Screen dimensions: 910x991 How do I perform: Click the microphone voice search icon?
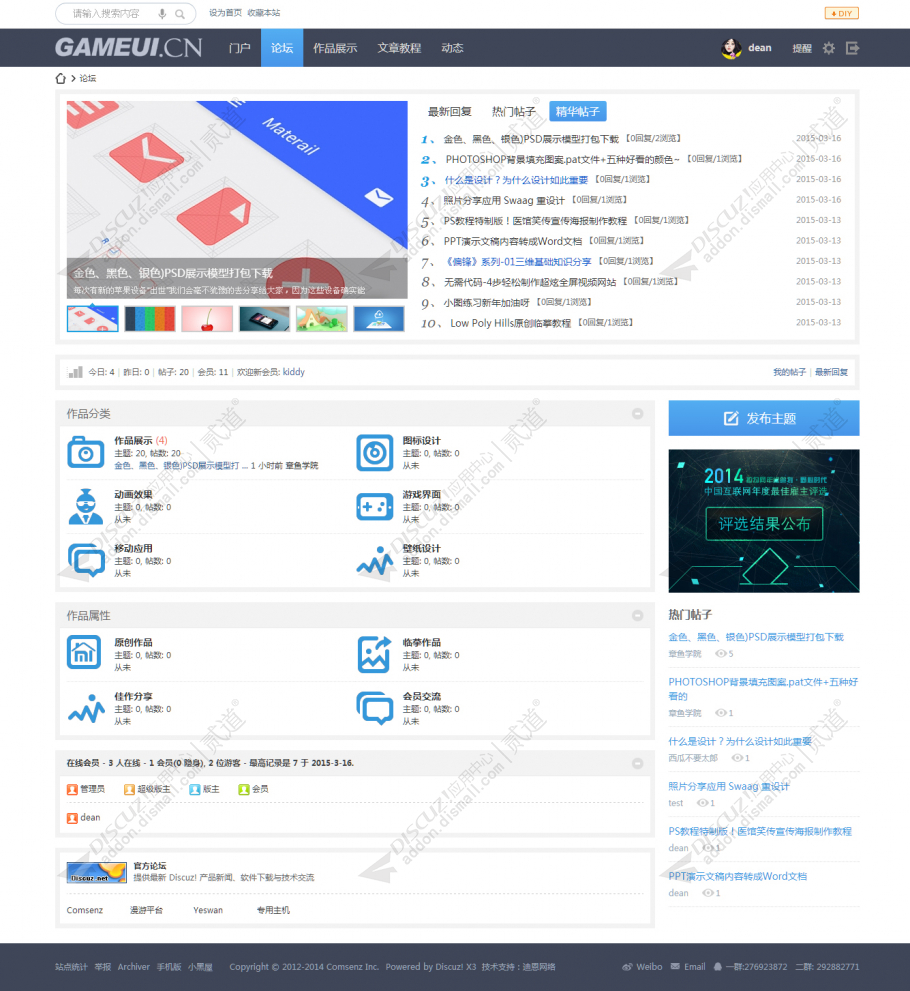point(162,13)
